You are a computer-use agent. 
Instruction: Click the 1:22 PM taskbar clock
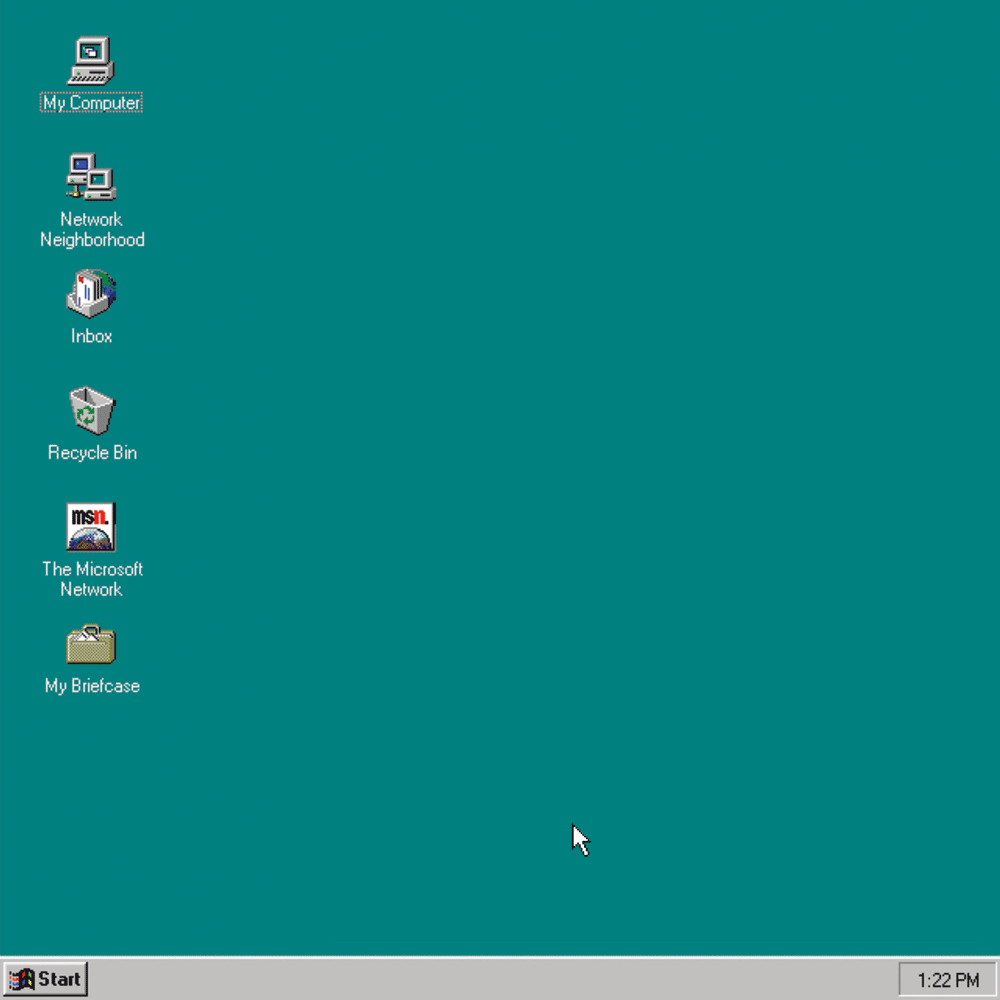948,980
